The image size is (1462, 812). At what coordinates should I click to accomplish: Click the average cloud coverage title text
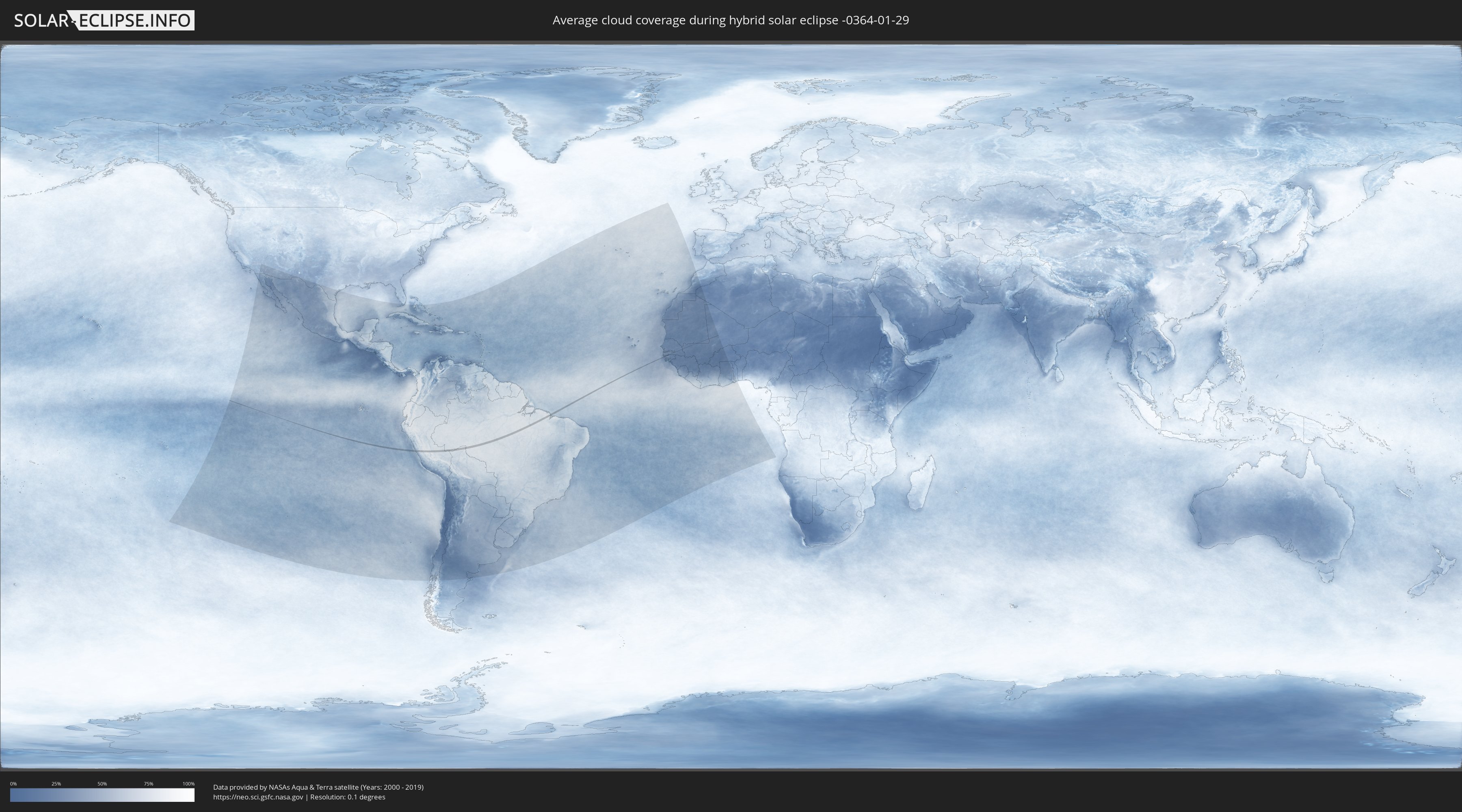731,20
